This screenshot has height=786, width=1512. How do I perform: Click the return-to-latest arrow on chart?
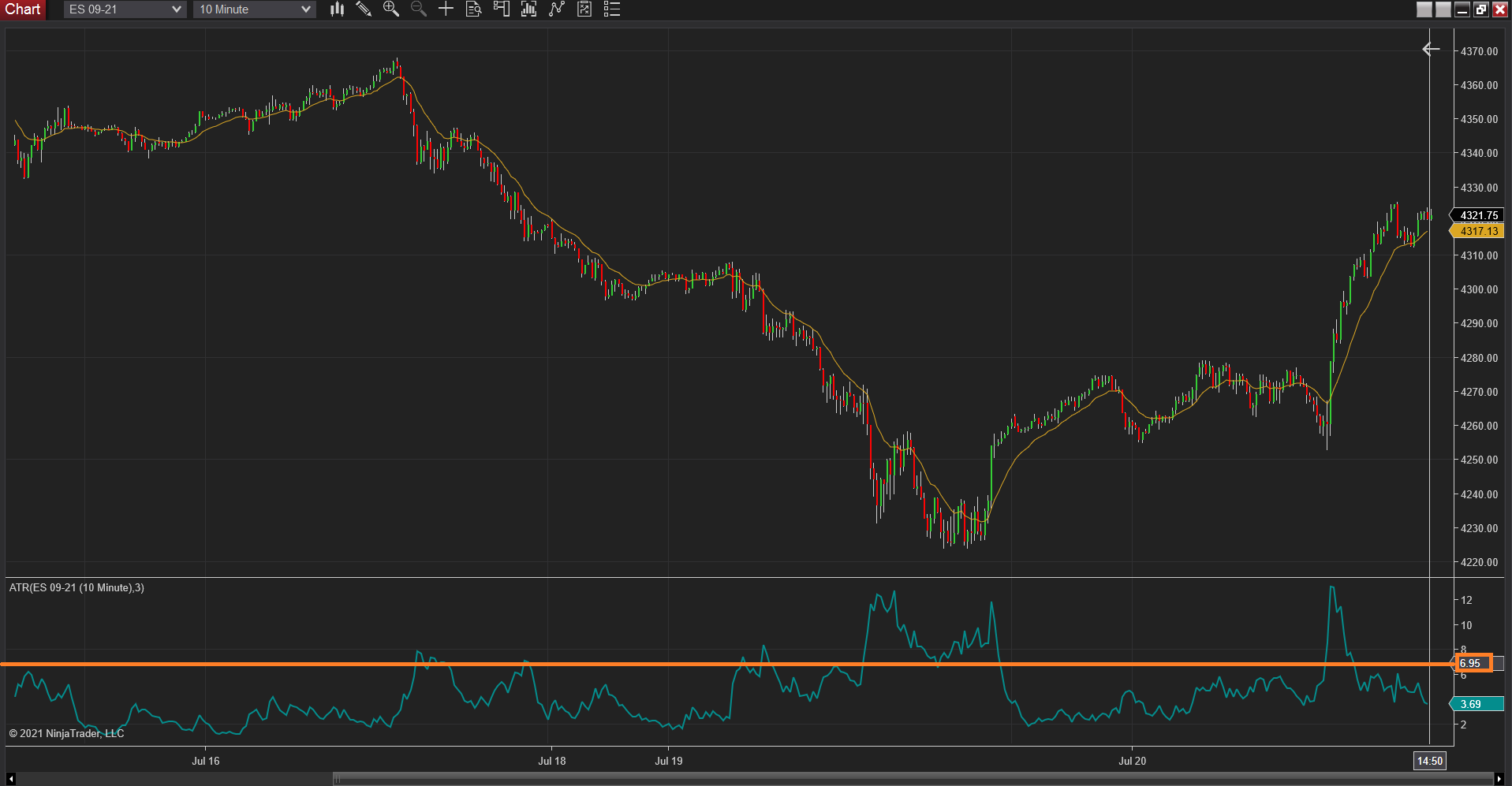pos(1431,50)
